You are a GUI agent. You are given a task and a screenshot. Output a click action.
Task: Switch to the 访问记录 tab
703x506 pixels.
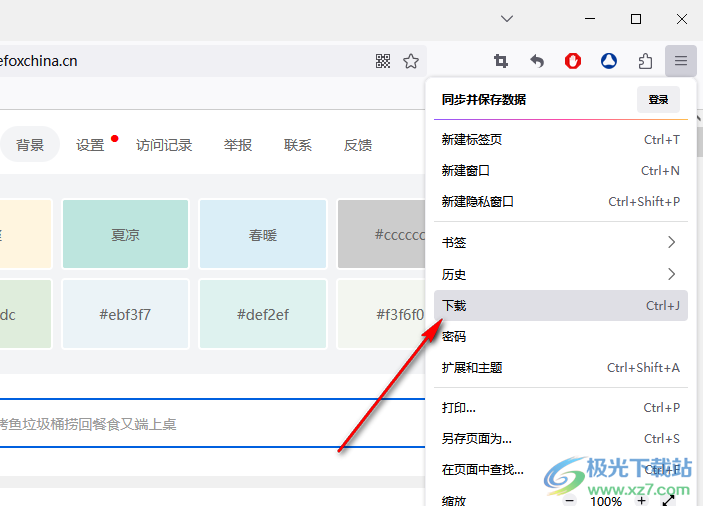pos(164,145)
